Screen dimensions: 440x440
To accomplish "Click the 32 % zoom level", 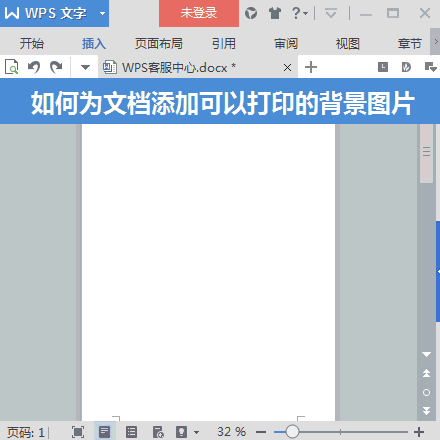I will coord(231,432).
